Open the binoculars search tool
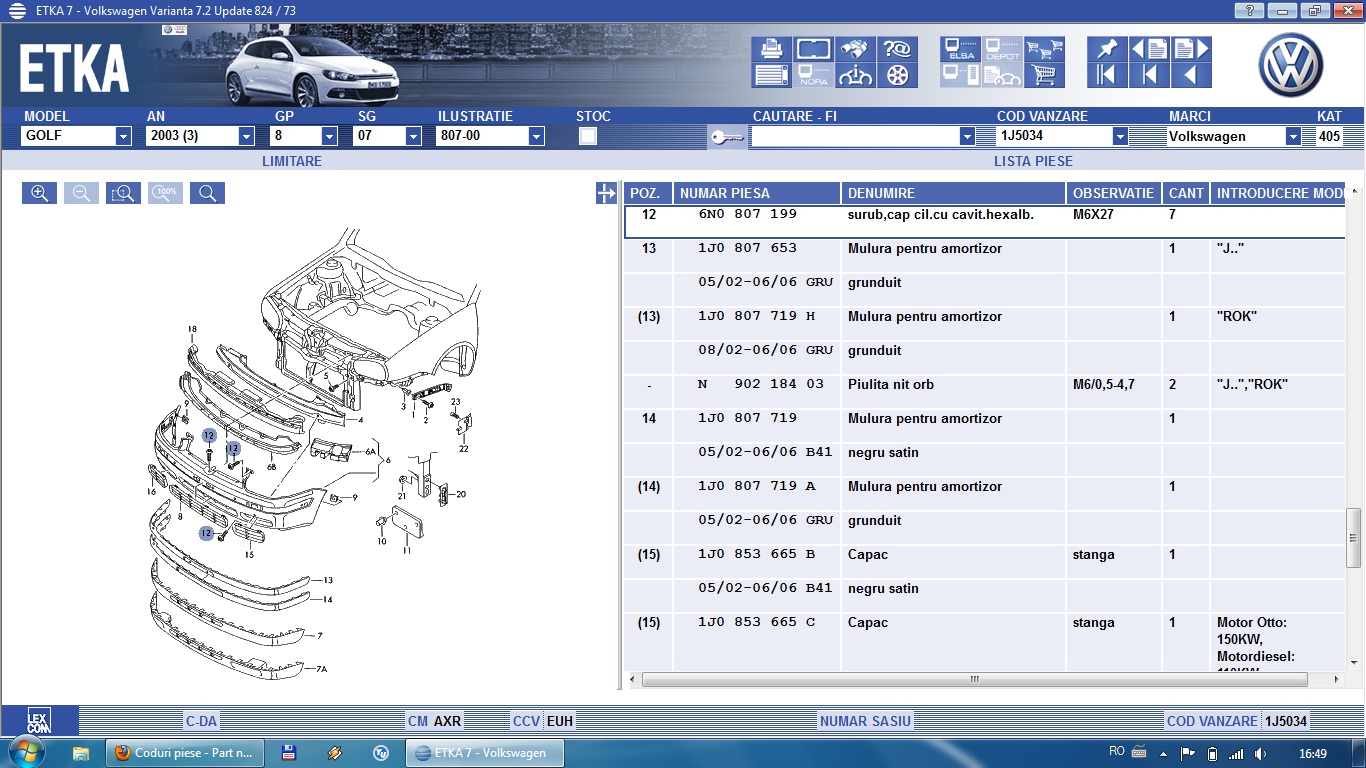Viewport: 1366px width, 768px height. [x=855, y=49]
